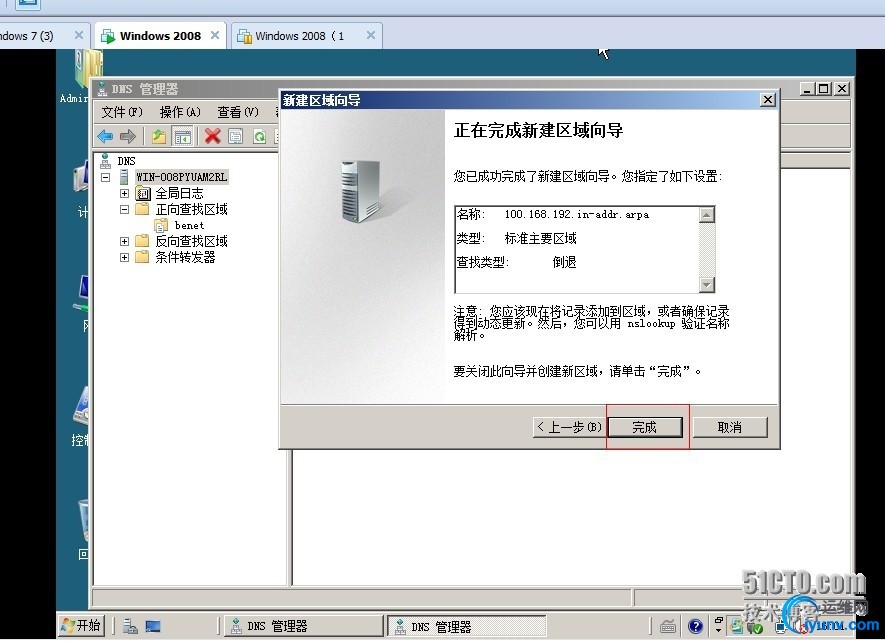This screenshot has height=641, width=885.
Task: Open the Properties toolbar icon
Action: [x=235, y=136]
